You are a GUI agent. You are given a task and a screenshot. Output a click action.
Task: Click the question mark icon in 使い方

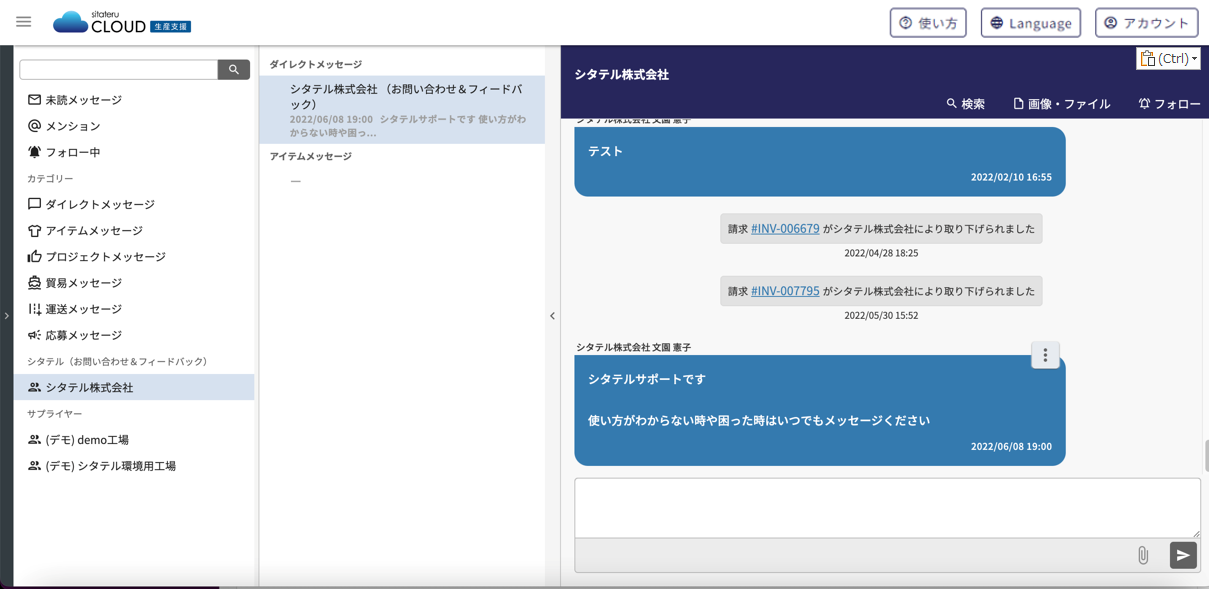[x=906, y=22]
